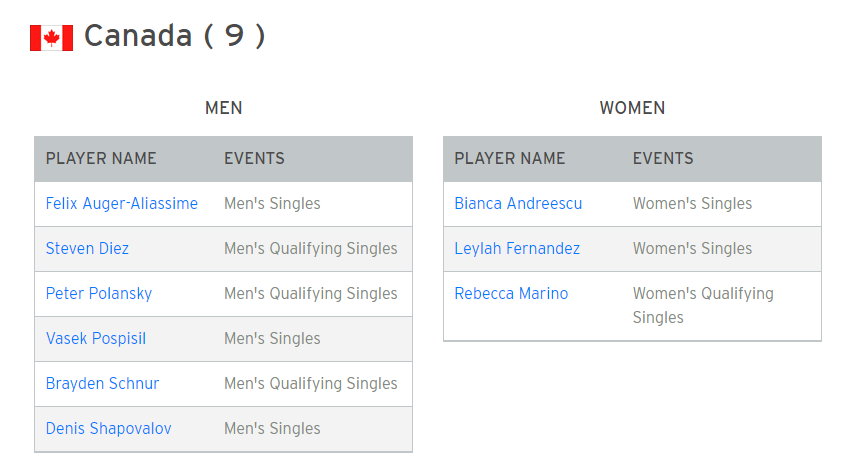This screenshot has height=467, width=853.
Task: Click EVENTS header in women's table
Action: 663,158
